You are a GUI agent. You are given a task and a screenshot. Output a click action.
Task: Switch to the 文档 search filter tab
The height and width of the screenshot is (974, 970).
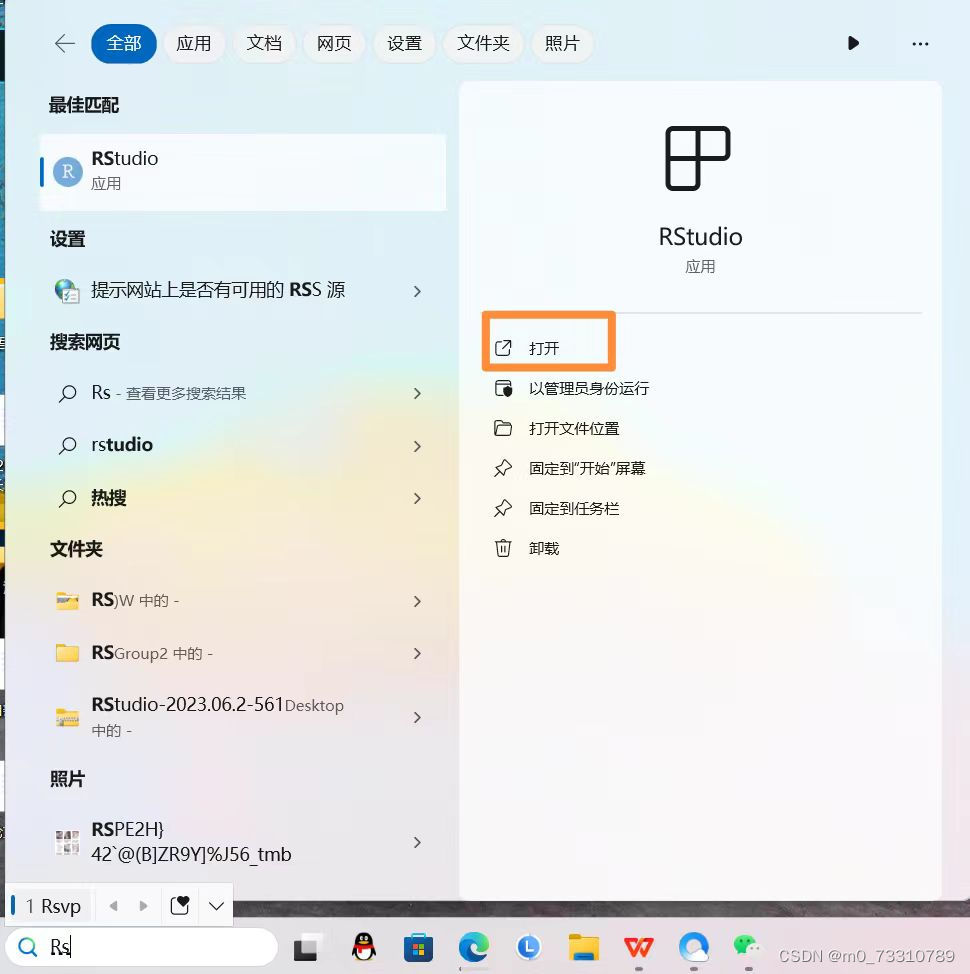click(x=264, y=43)
